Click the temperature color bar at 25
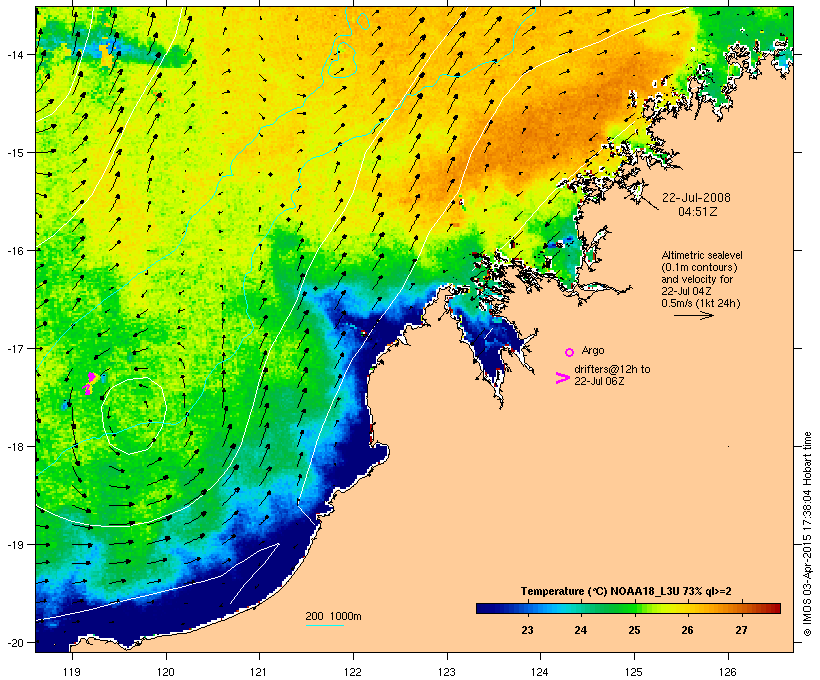This screenshot has height=680, width=820. point(634,608)
